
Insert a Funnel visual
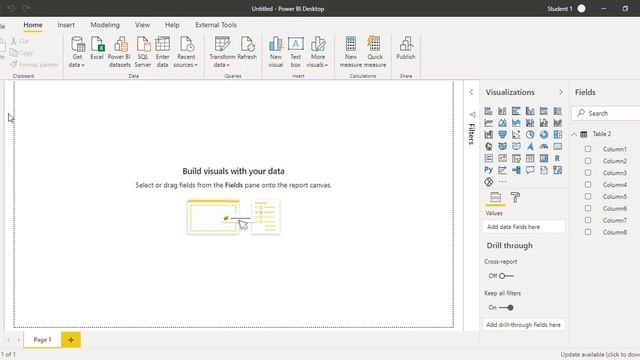point(502,134)
